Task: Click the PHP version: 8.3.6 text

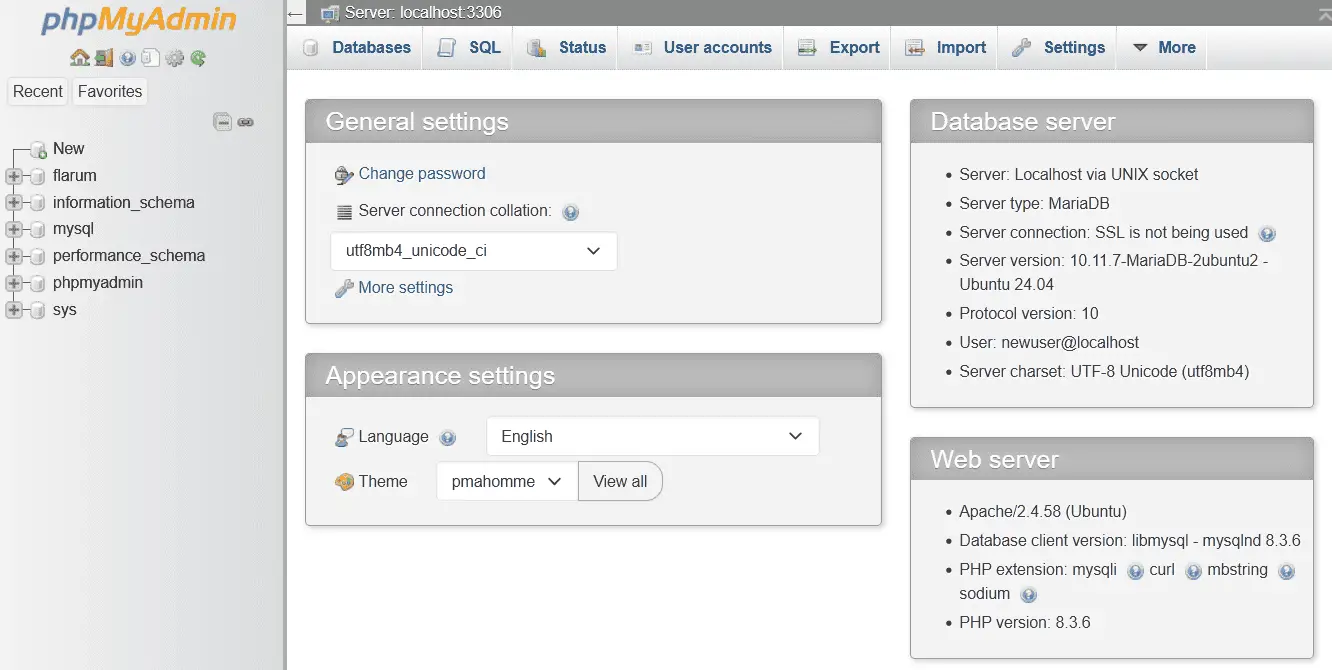Action: (1025, 622)
